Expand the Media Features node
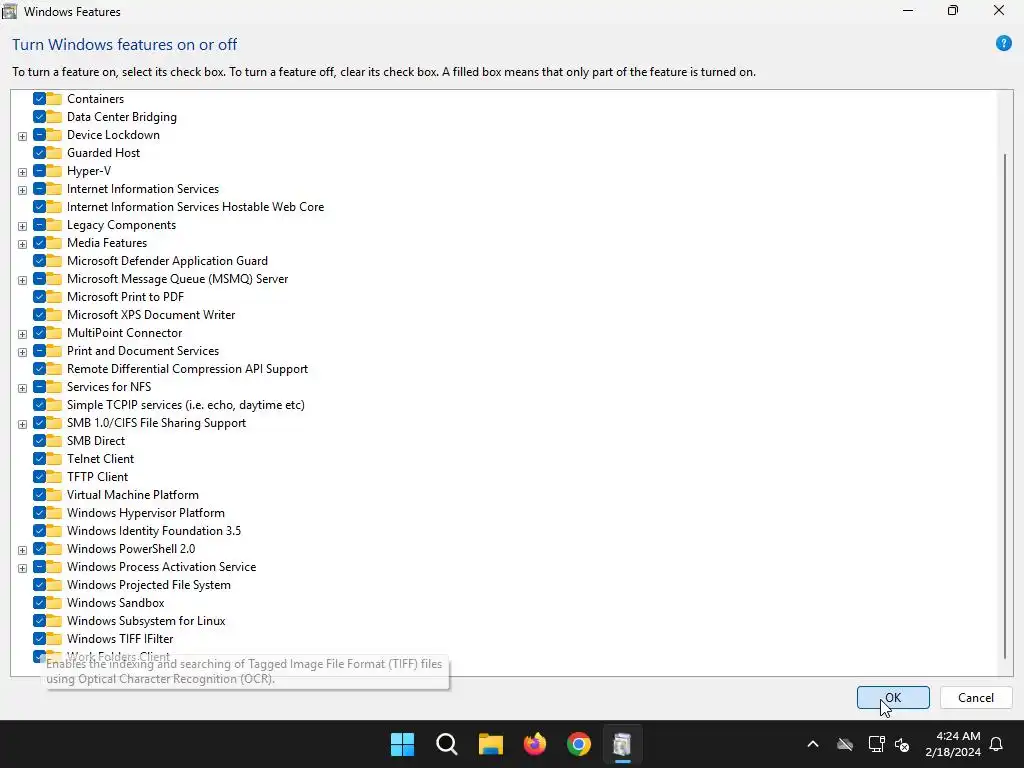This screenshot has height=768, width=1024. point(22,244)
